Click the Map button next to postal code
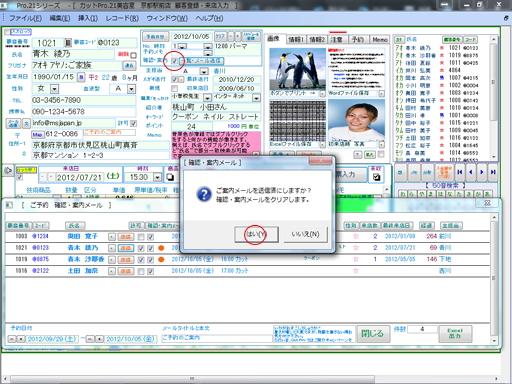The width and height of the screenshot is (512, 384). 37,135
